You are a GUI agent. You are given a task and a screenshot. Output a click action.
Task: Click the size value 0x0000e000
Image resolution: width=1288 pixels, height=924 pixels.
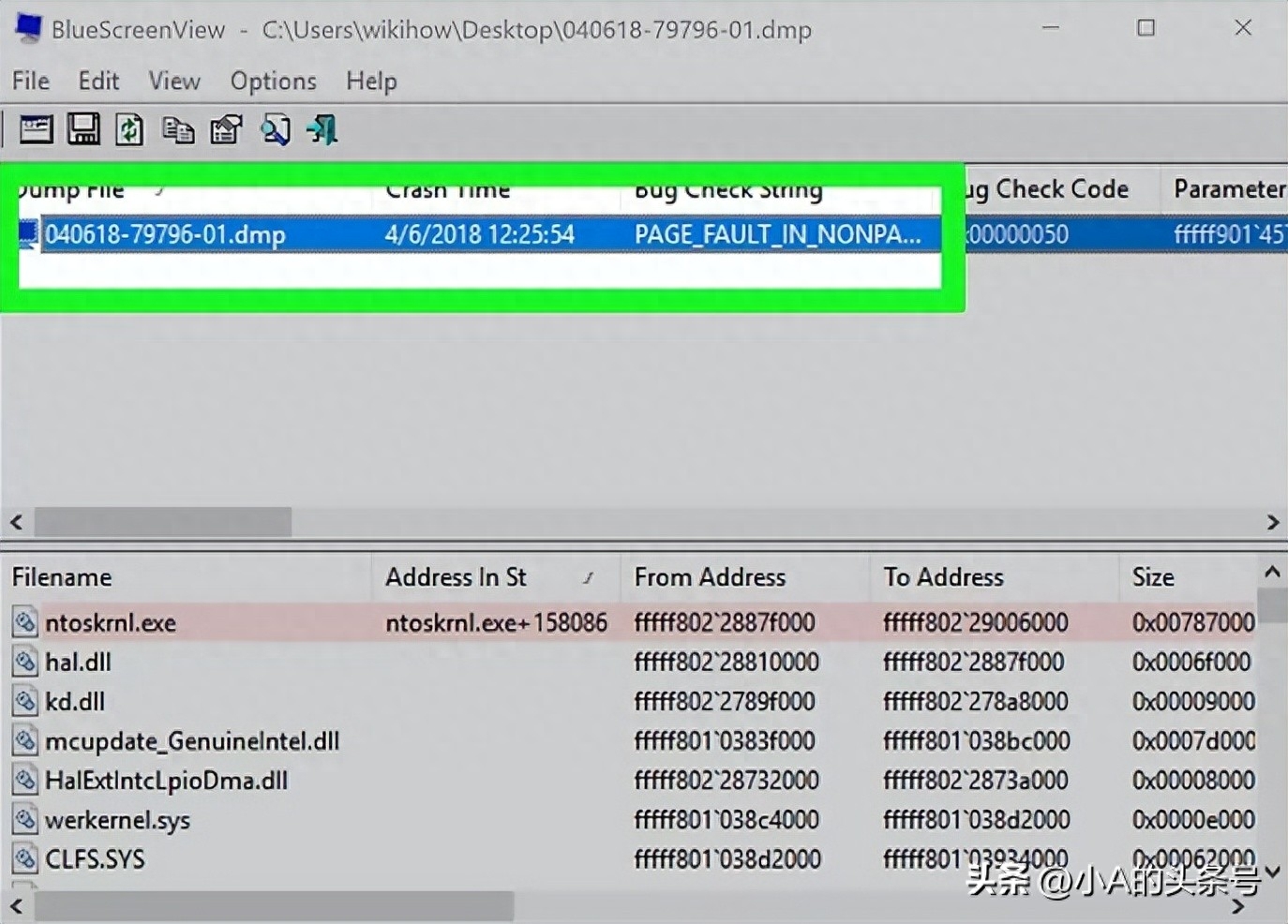coord(1192,820)
